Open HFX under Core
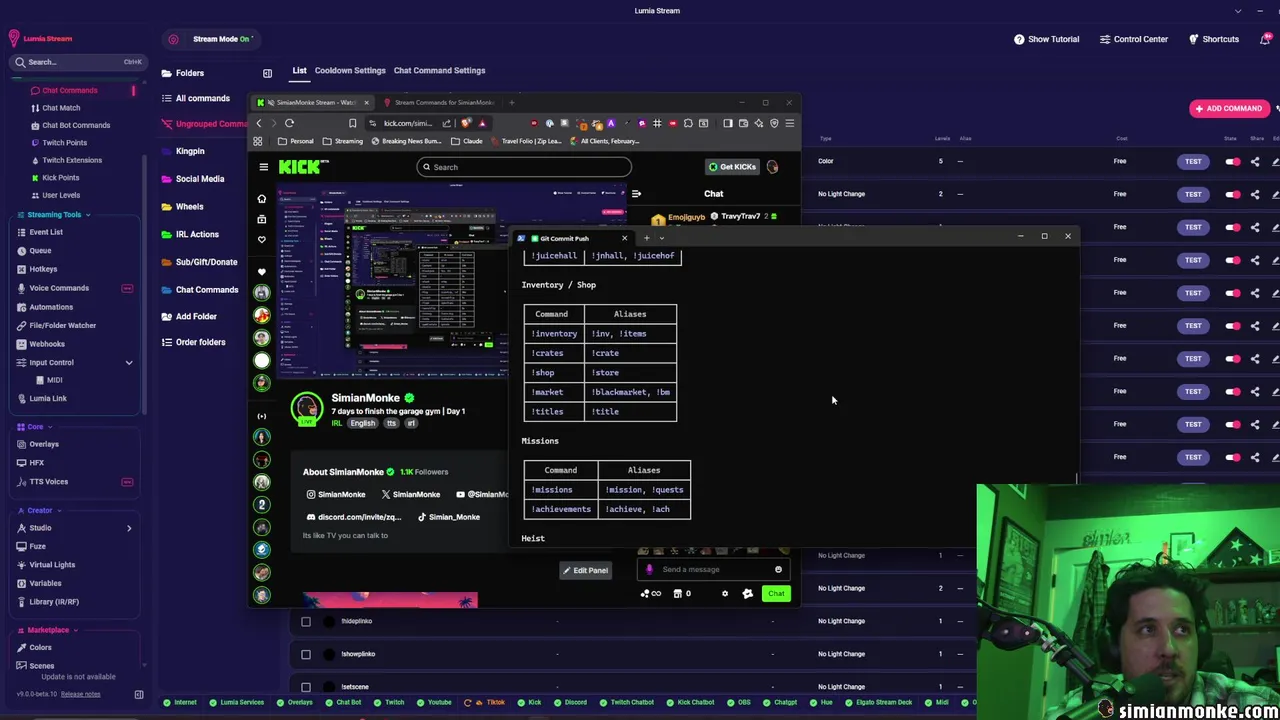Image resolution: width=1280 pixels, height=720 pixels. click(x=36, y=463)
